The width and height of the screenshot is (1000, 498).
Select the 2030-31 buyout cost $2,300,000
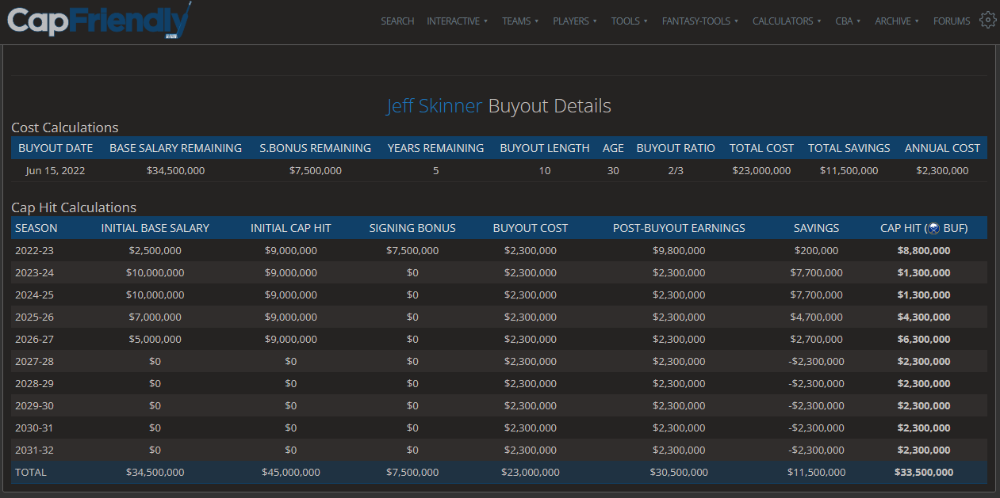(x=530, y=428)
